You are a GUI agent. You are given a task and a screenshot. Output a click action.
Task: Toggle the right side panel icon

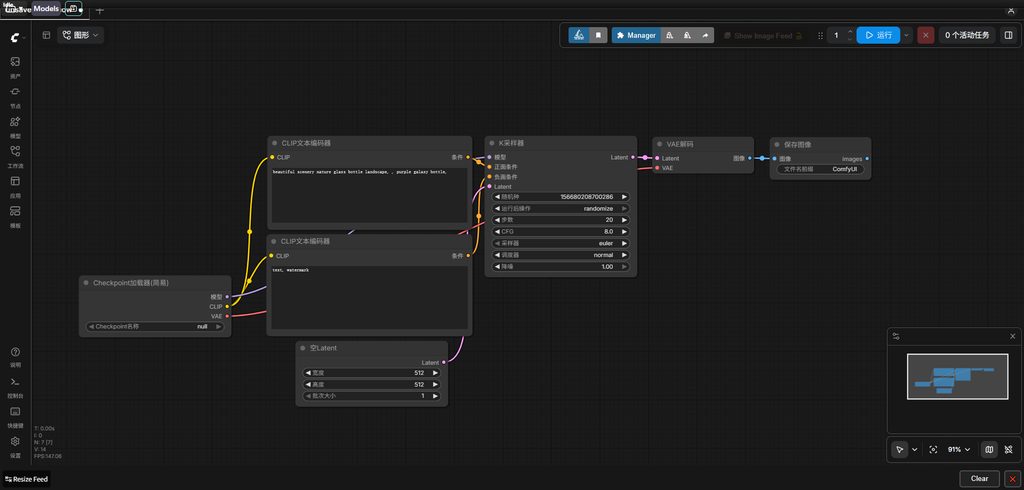pos(1009,35)
